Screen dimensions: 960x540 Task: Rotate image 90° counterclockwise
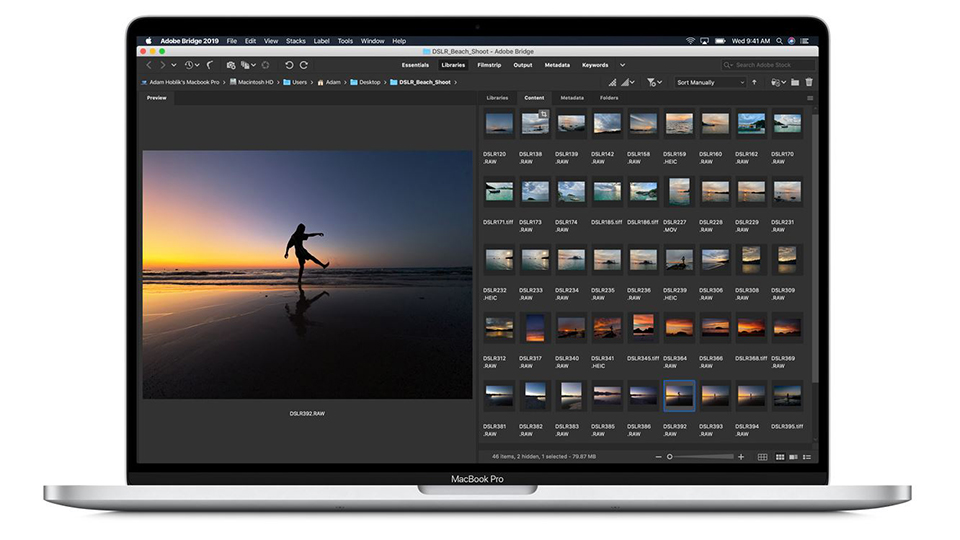[x=289, y=65]
